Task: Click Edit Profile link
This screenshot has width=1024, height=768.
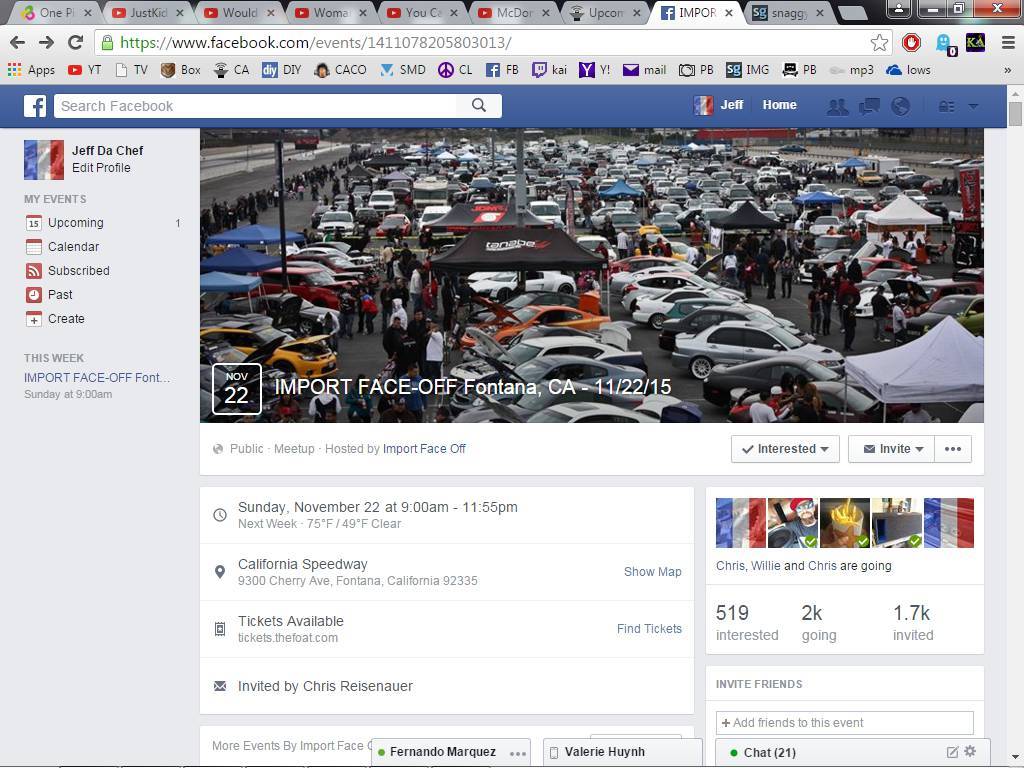Action: (101, 168)
